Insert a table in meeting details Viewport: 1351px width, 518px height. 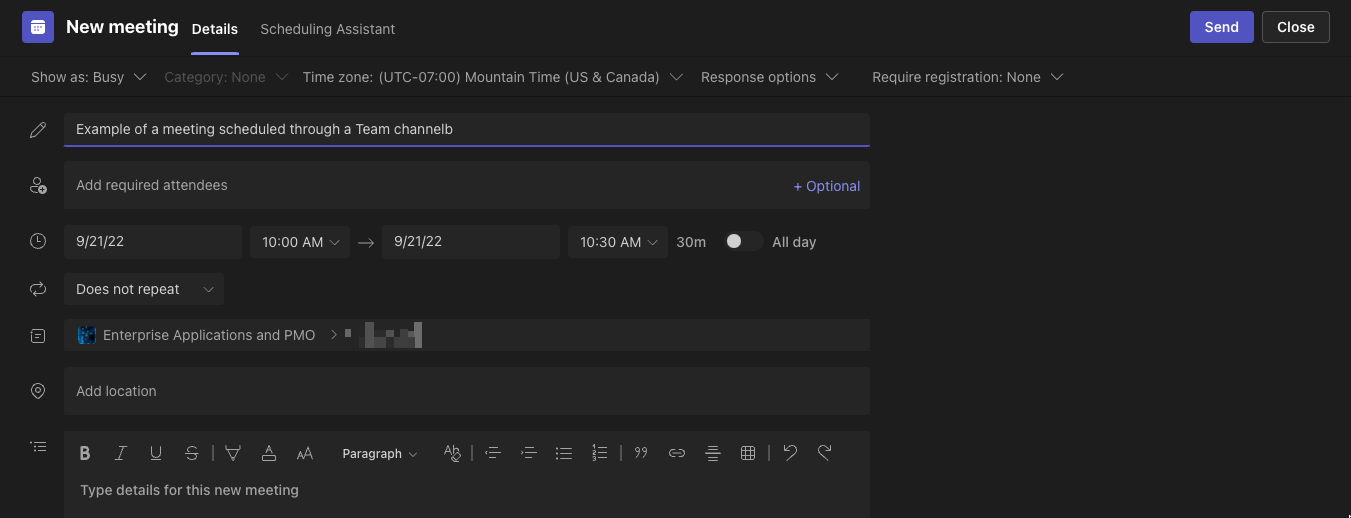[x=748, y=453]
